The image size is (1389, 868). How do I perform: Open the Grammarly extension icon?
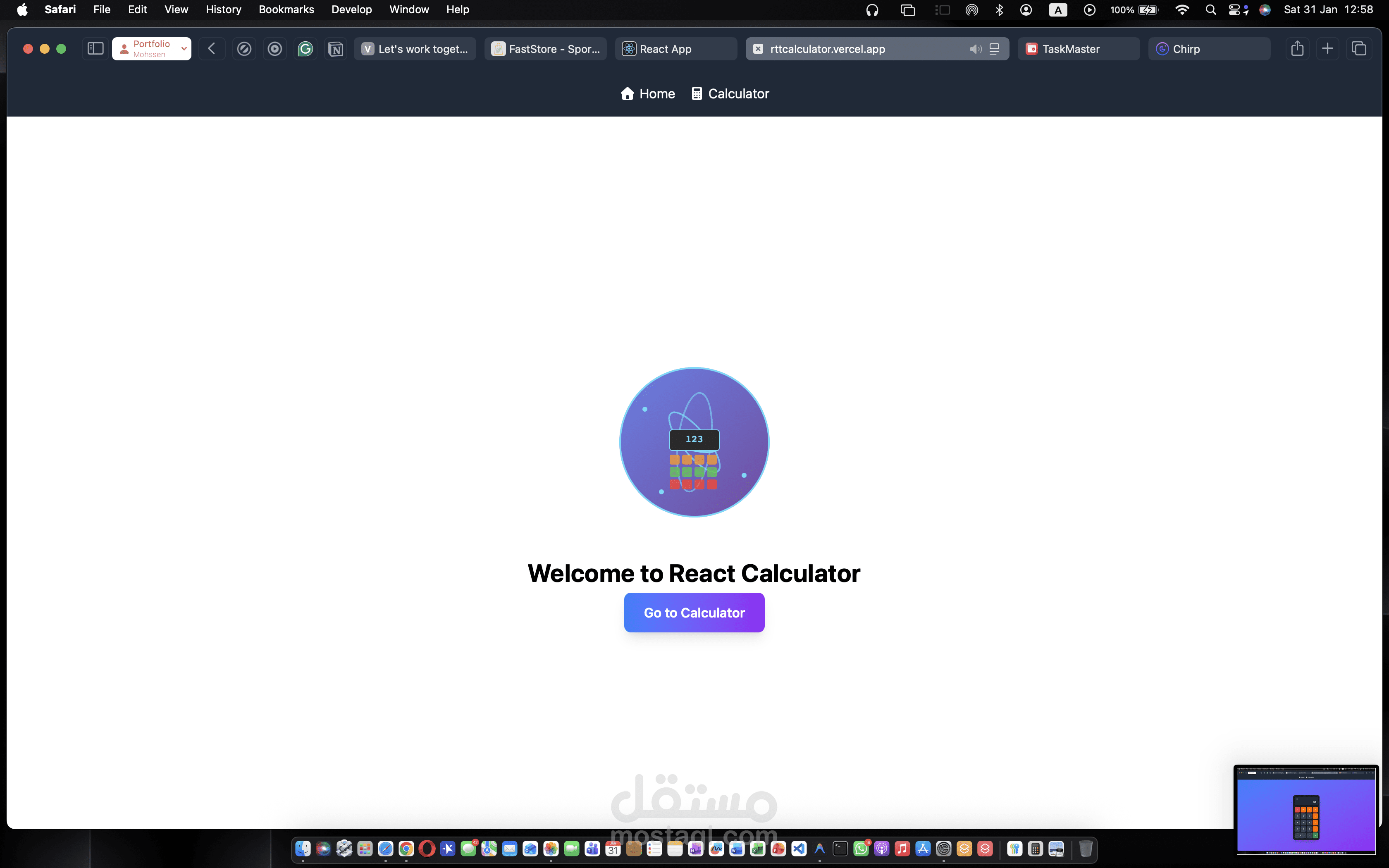click(x=305, y=49)
